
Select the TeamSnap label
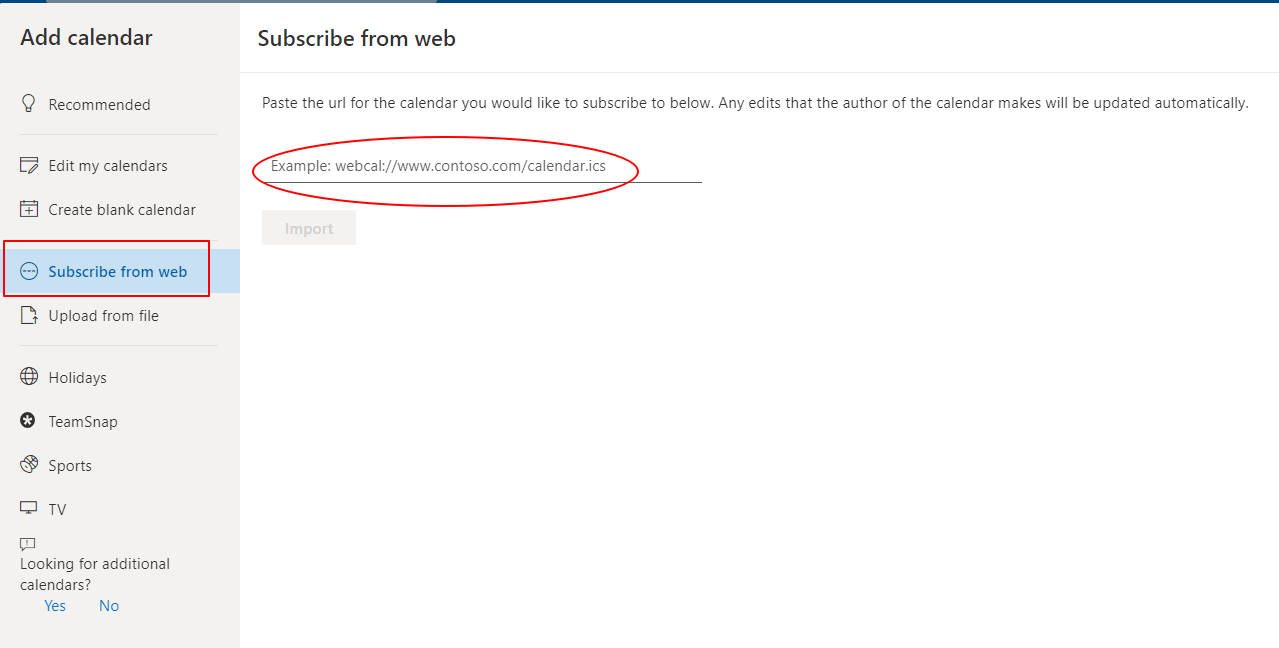pyautogui.click(x=83, y=422)
